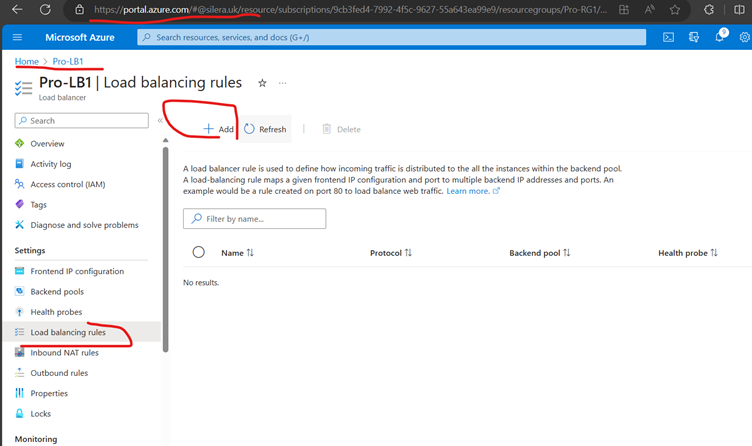Click the browser refresh icon
This screenshot has width=752, height=446.
(x=44, y=9)
